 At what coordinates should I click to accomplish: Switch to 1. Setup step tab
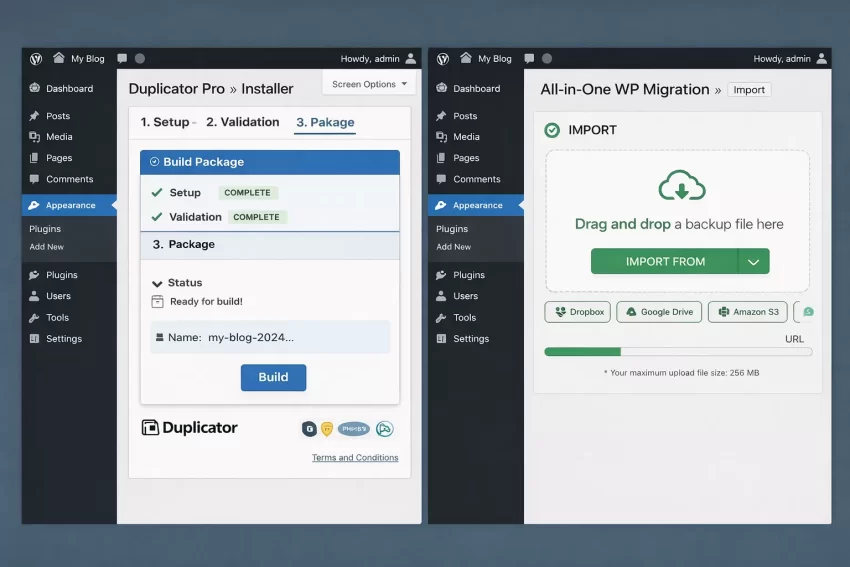click(165, 122)
